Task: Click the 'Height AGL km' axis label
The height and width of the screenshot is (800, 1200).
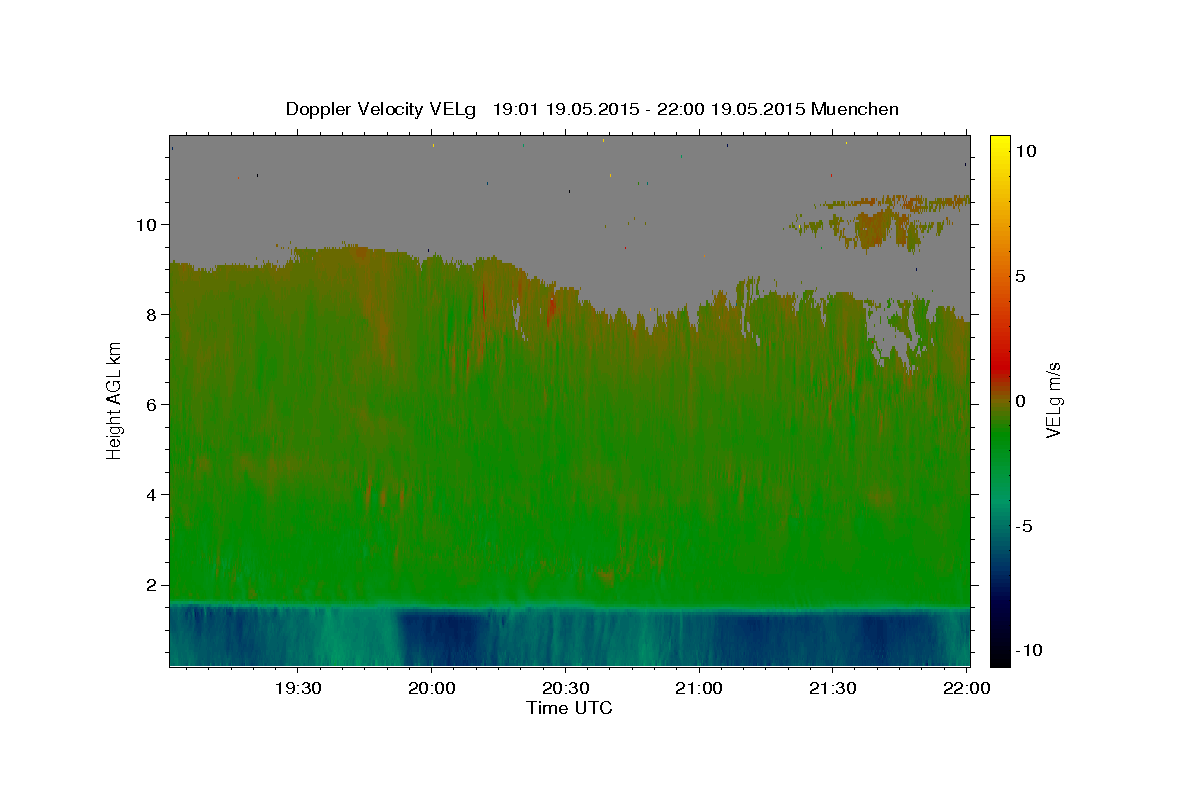Action: (x=114, y=399)
